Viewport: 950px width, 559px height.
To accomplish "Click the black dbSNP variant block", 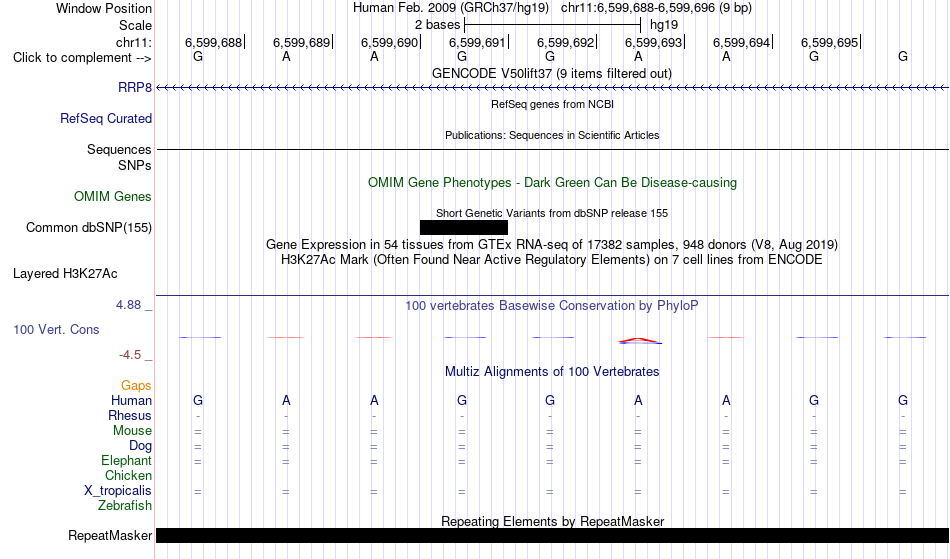I will [x=464, y=228].
